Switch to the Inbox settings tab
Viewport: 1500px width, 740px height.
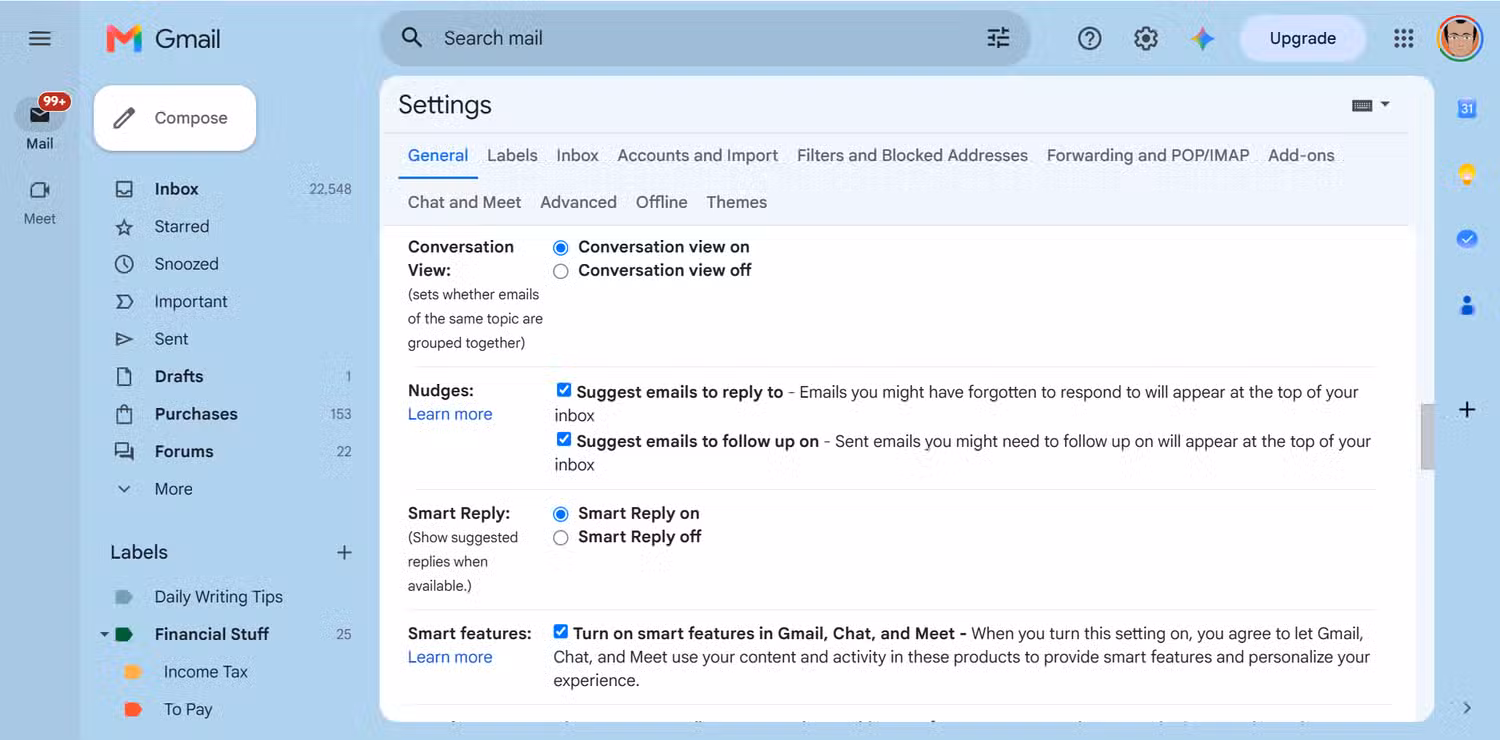click(x=578, y=156)
